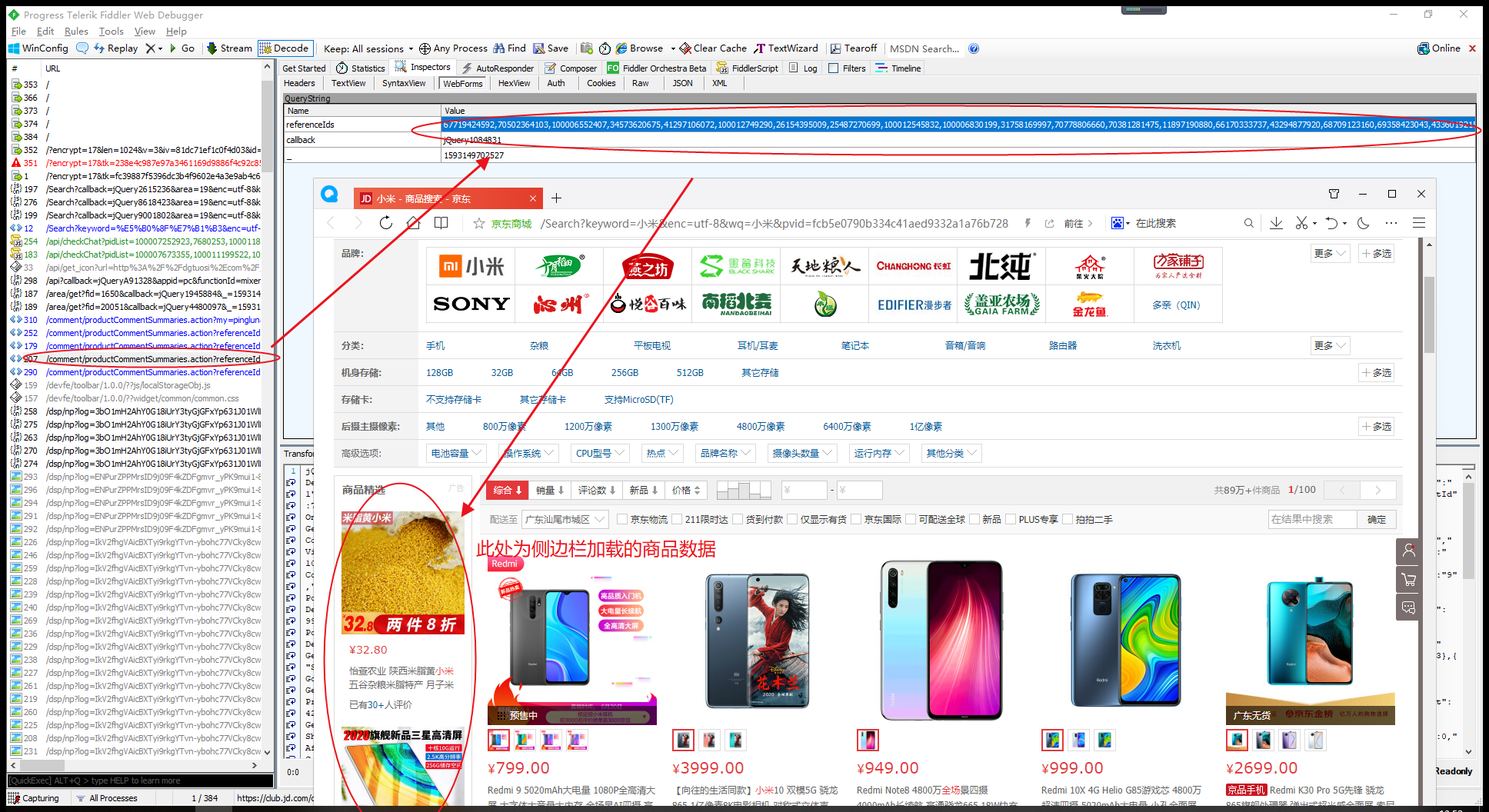
Task: Open the Fiddler File menu
Action: click(x=18, y=31)
